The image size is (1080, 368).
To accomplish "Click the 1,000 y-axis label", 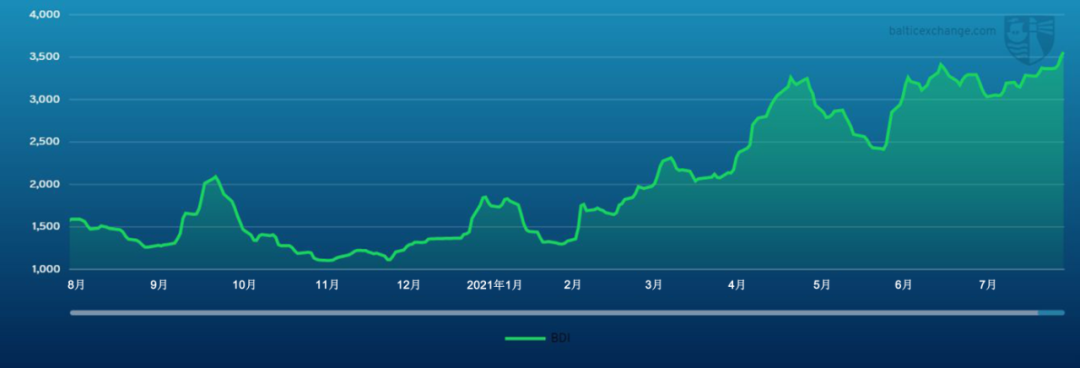I will pyautogui.click(x=45, y=269).
